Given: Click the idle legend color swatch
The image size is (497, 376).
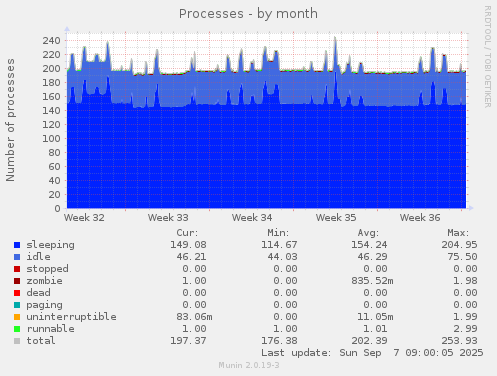Looking at the screenshot, I should click(17, 257).
